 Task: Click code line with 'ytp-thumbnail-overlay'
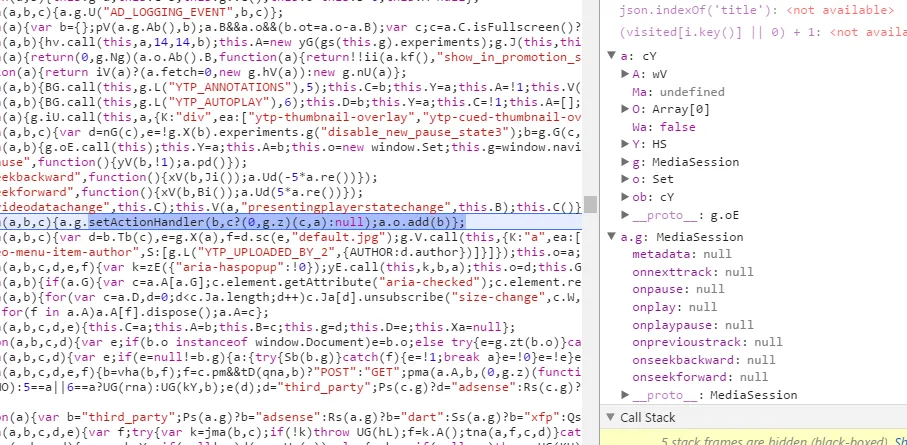pyautogui.click(x=291, y=117)
